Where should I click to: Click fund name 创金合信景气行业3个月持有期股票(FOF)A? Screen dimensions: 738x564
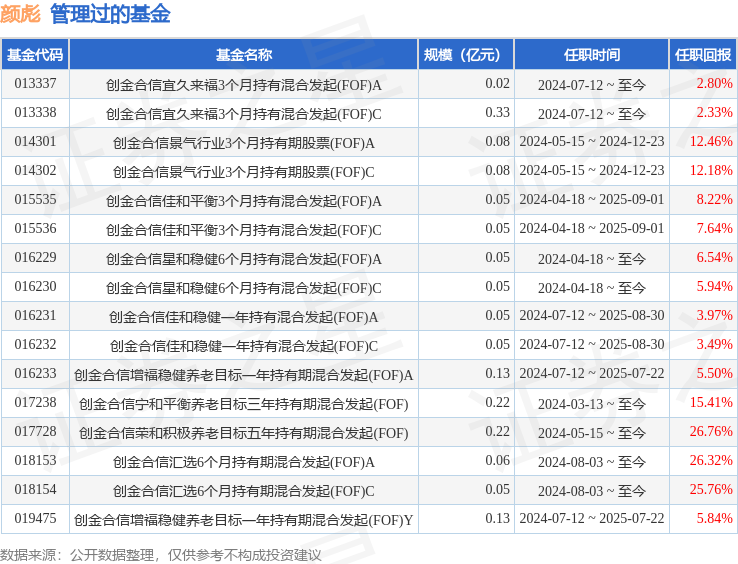(244, 143)
